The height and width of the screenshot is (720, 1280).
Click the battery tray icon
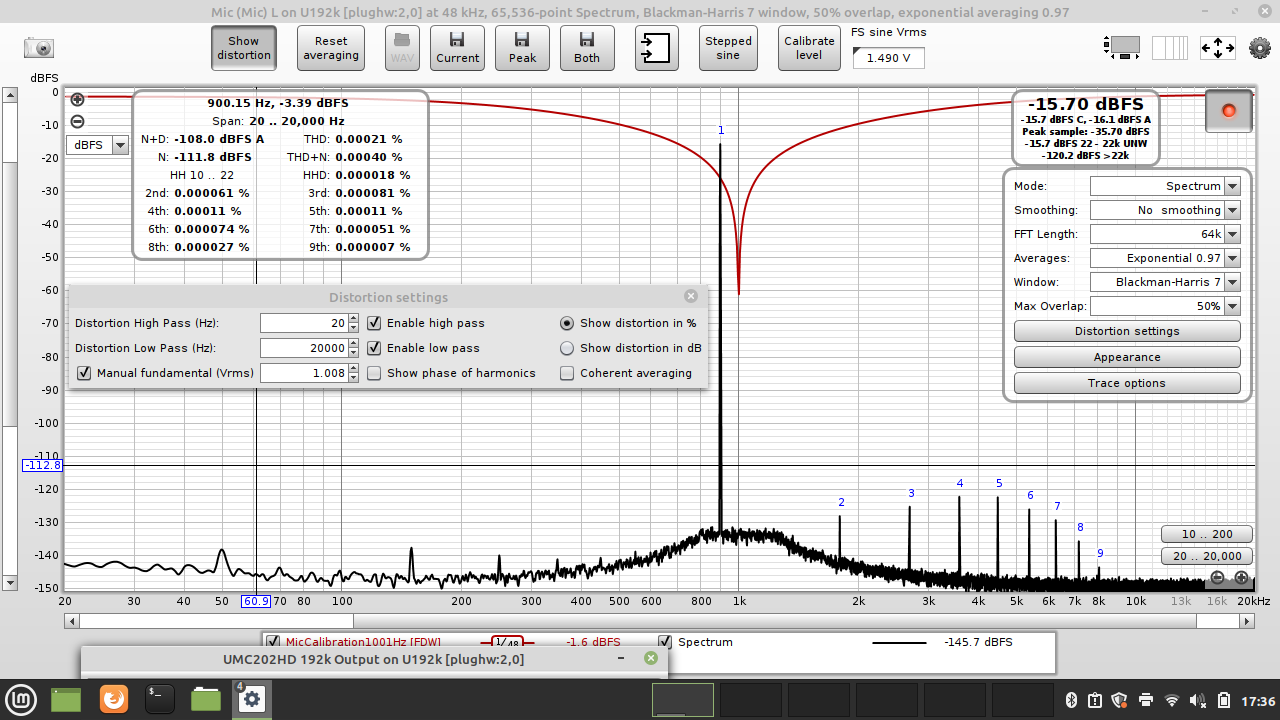[x=1224, y=700]
